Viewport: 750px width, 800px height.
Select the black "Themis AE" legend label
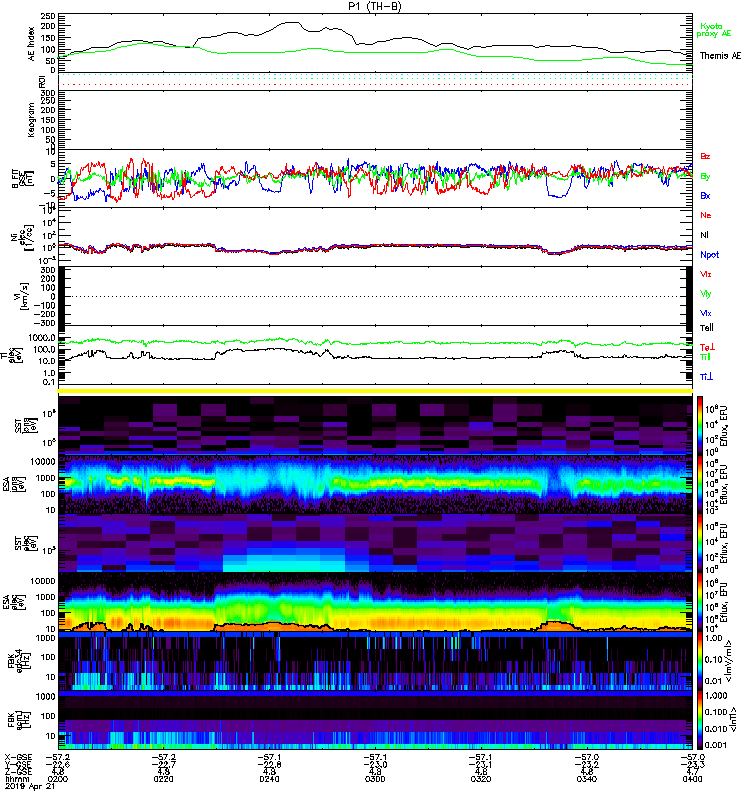(720, 56)
